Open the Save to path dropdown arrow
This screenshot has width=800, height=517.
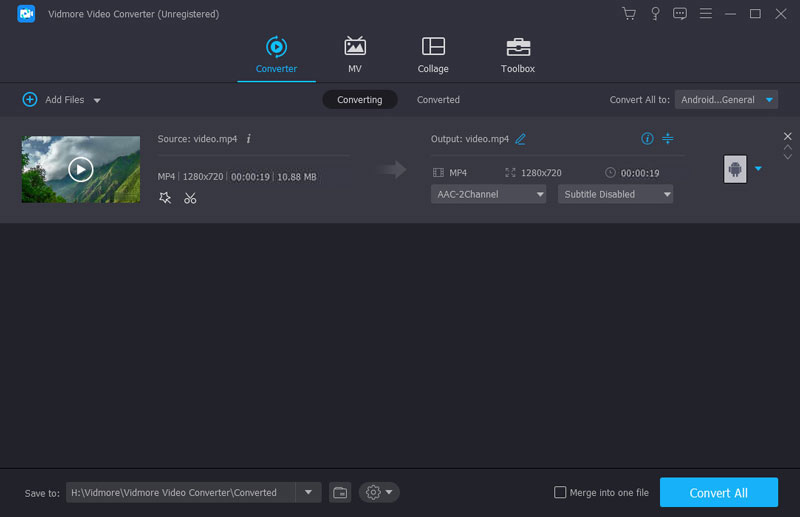pos(308,492)
